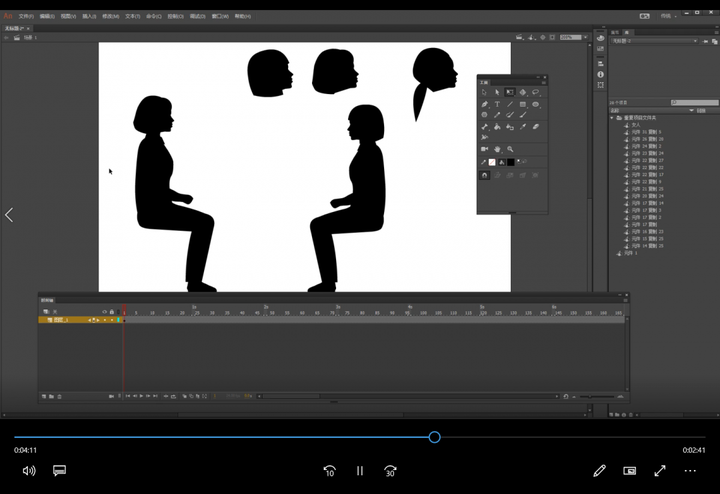Screen dimensions: 720x494
Task: Select the Zoom magnifier tool
Action: coord(510,149)
